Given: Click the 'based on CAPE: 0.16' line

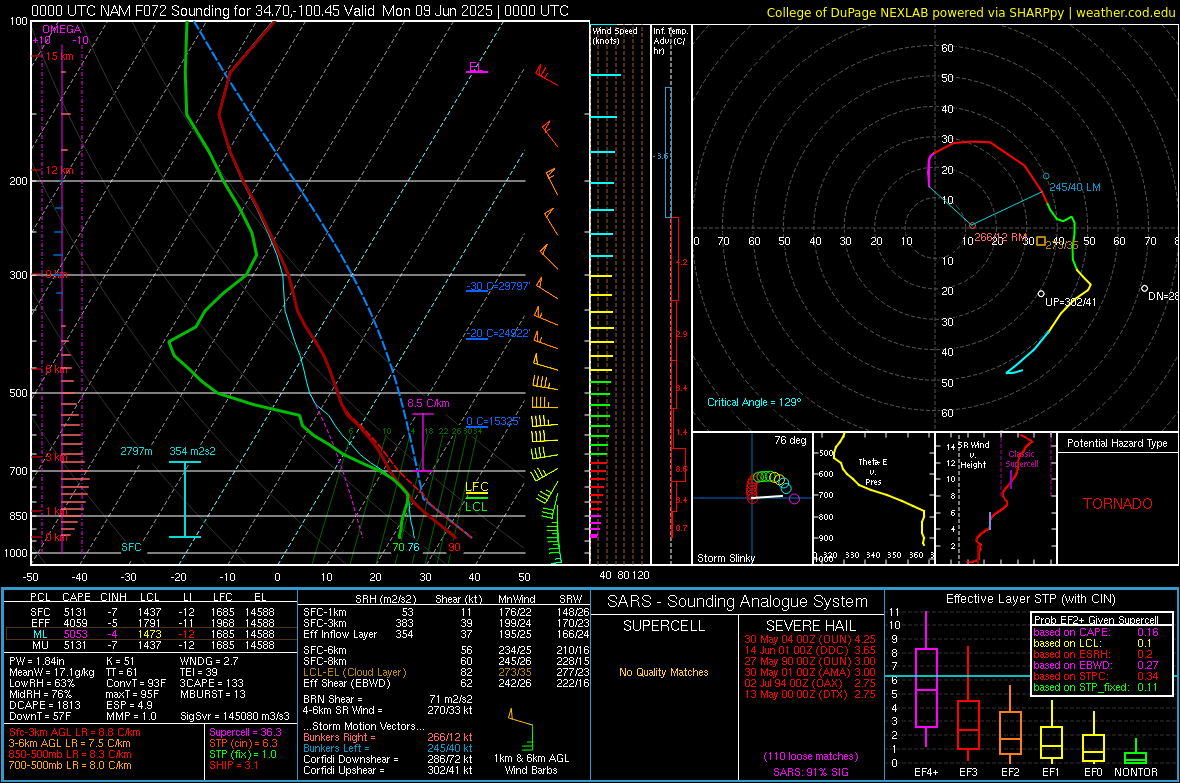Looking at the screenshot, I should point(1096,632).
